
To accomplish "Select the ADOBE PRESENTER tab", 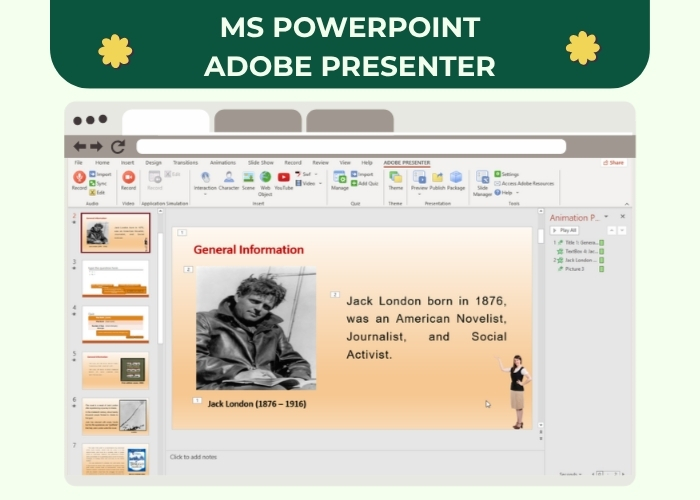I will [407, 162].
